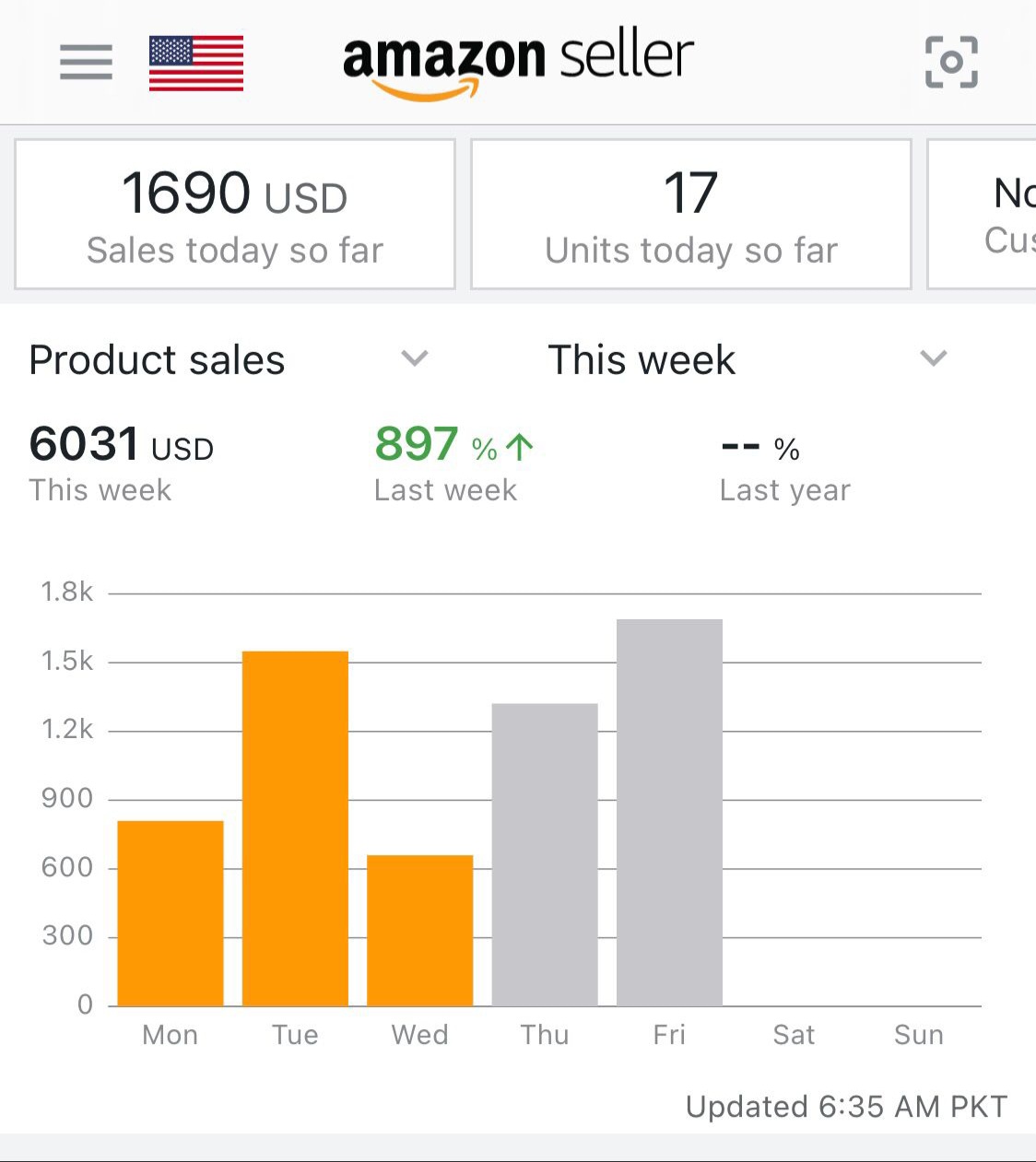Tap the partially visible third summary card
This screenshot has height=1162, width=1036.
[984, 215]
